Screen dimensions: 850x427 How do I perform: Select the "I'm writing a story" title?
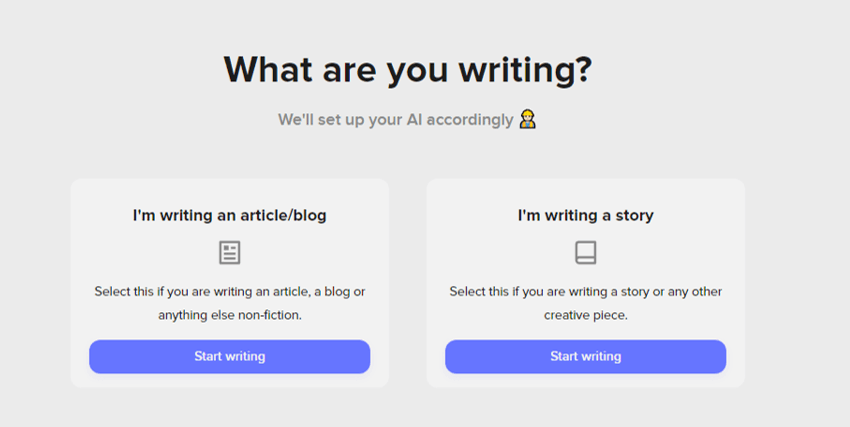click(x=585, y=215)
